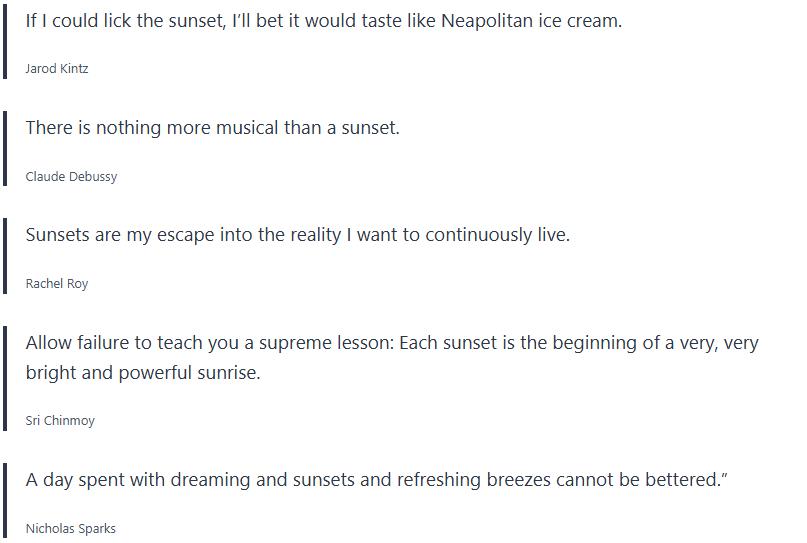Click the quote about refreshing breezes
807x543 pixels.
[376, 480]
